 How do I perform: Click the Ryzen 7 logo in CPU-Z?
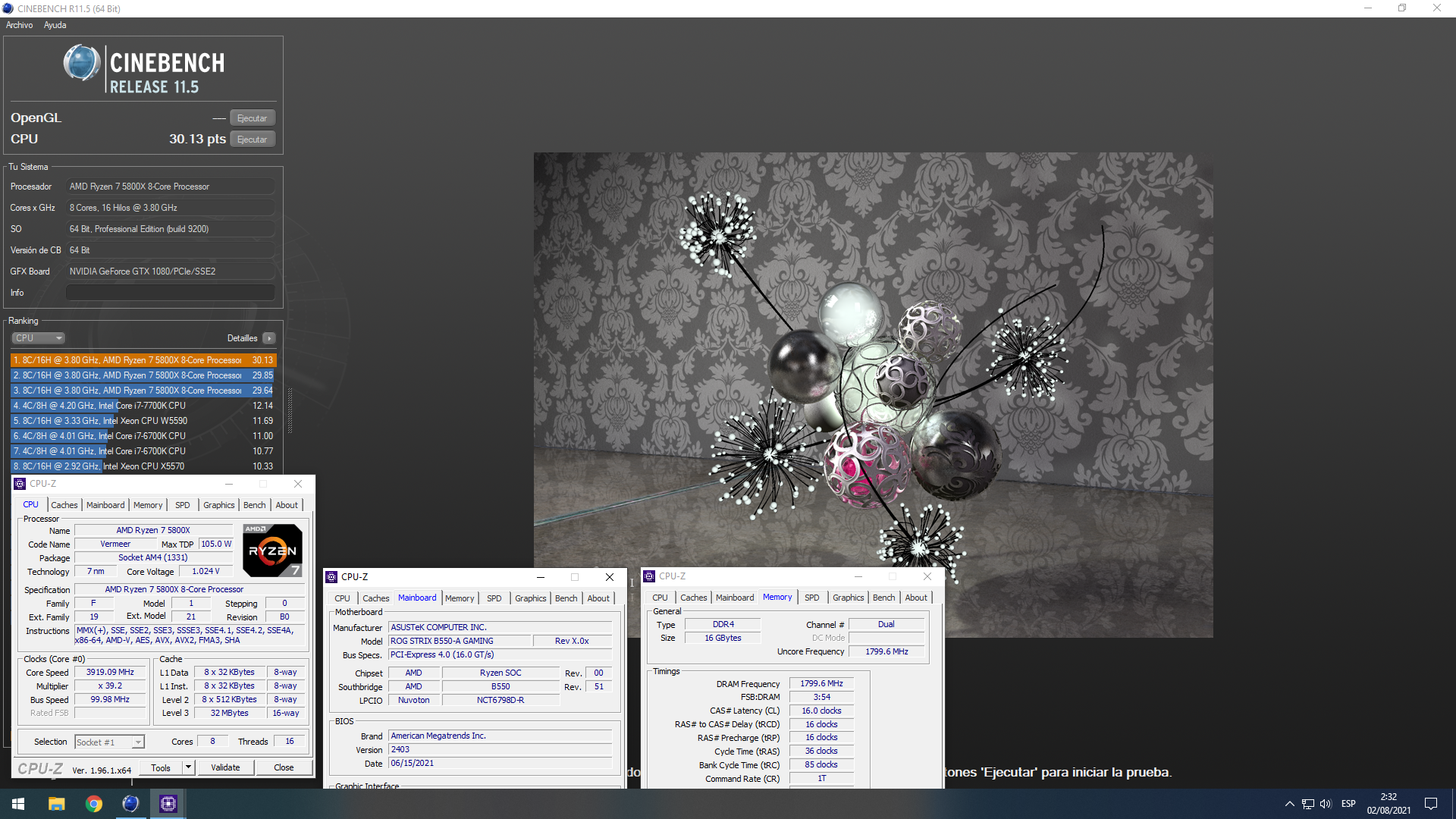pyautogui.click(x=273, y=550)
